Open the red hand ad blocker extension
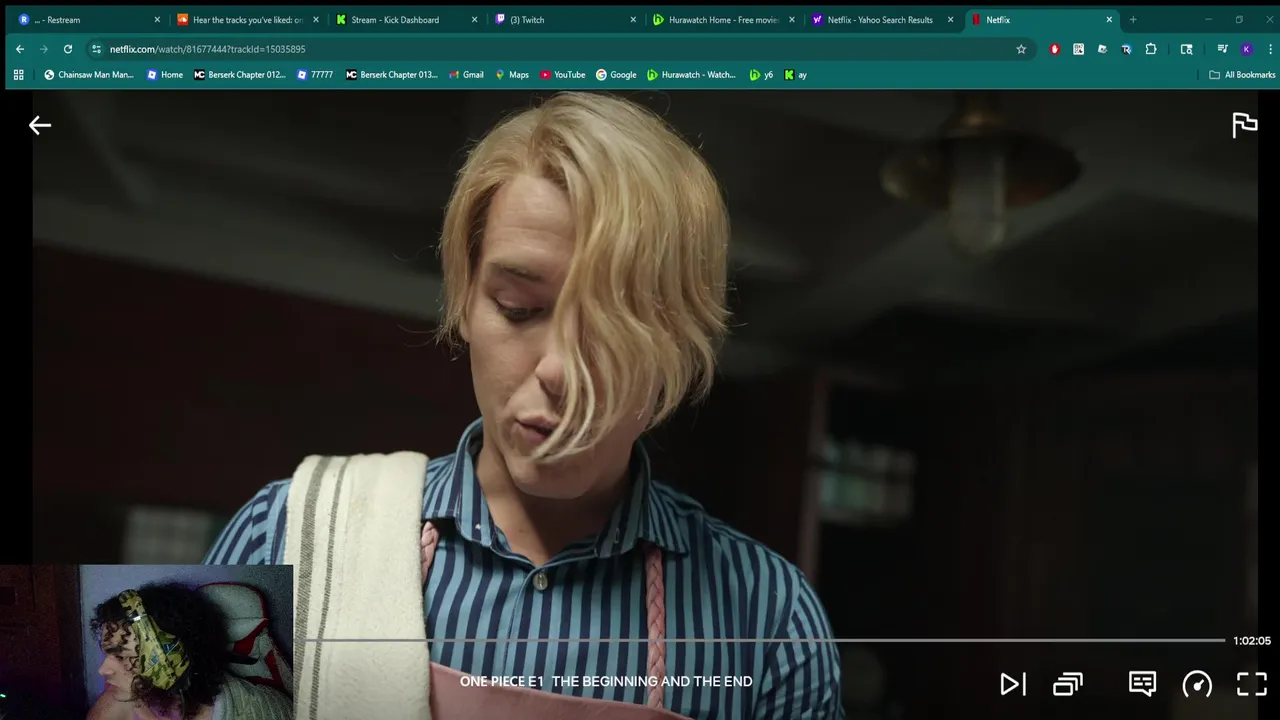Image resolution: width=1280 pixels, height=720 pixels. coord(1054,49)
